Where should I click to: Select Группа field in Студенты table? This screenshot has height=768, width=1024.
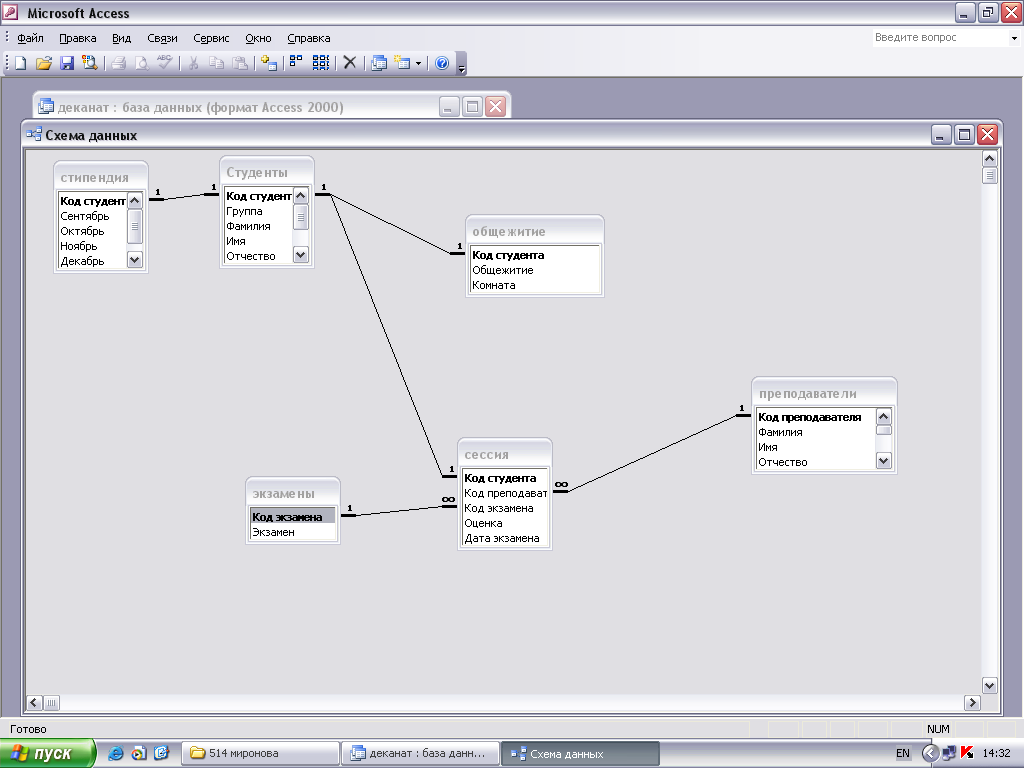pyautogui.click(x=258, y=211)
